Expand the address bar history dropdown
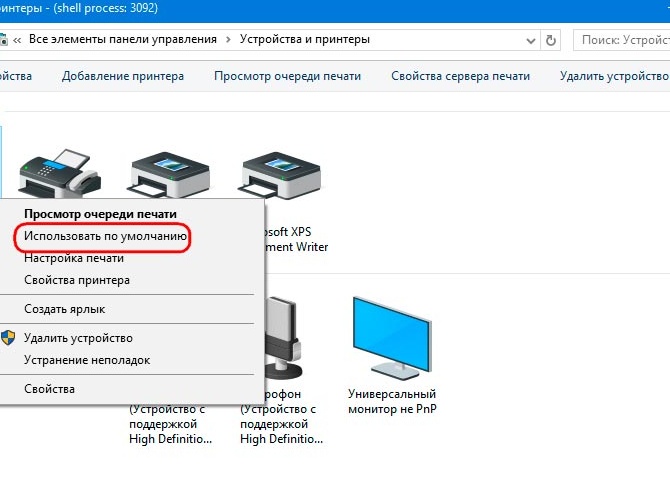This screenshot has width=670, height=486. click(531, 41)
